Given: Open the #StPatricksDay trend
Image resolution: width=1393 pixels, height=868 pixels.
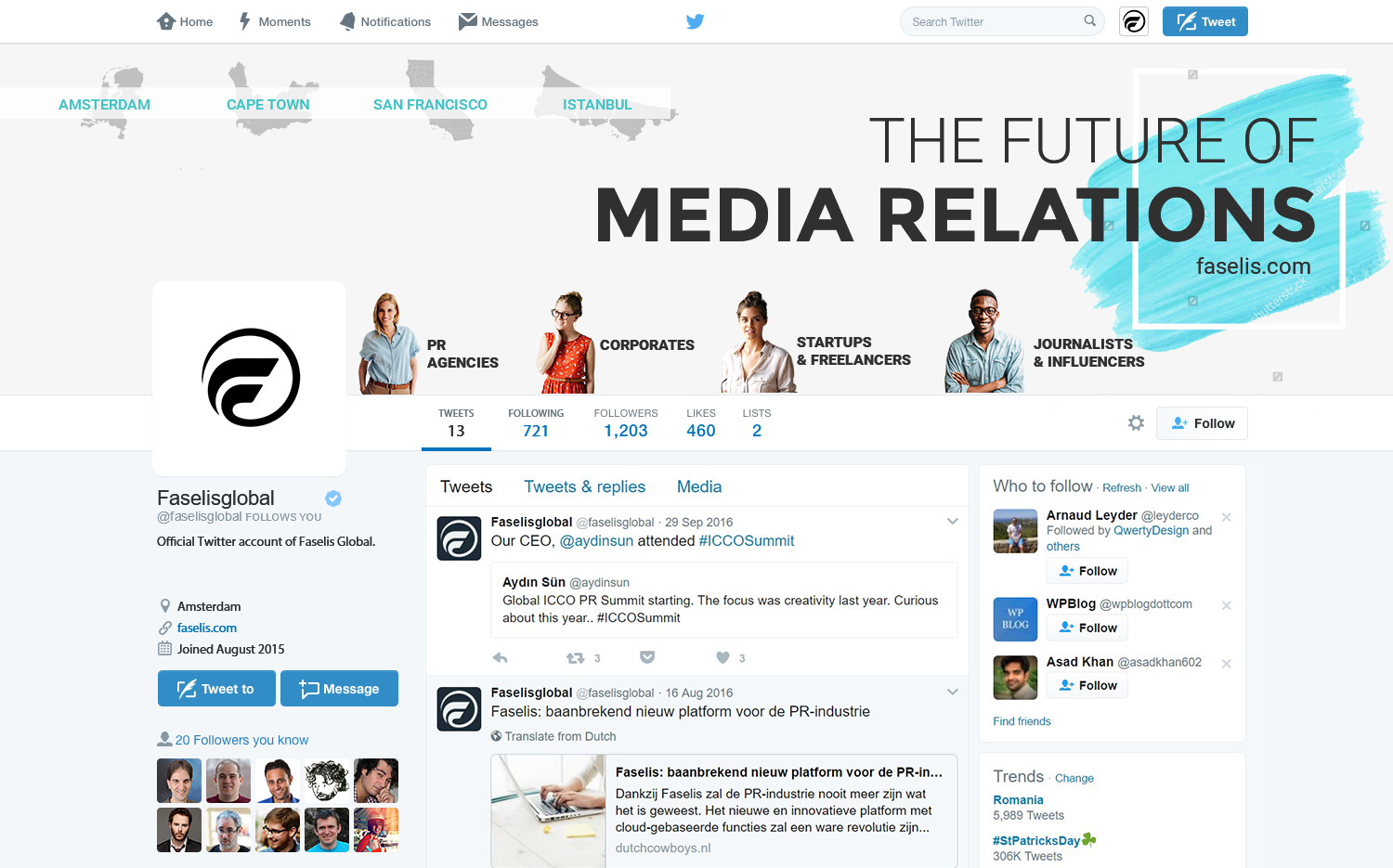Looking at the screenshot, I should pos(1036,840).
